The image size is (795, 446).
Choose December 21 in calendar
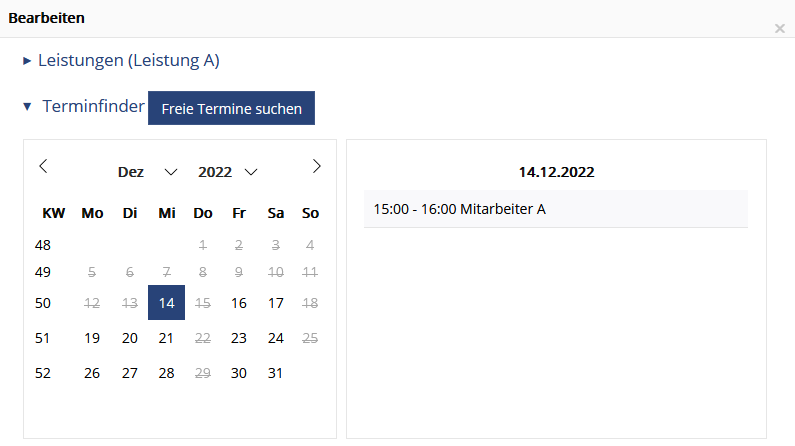166,338
